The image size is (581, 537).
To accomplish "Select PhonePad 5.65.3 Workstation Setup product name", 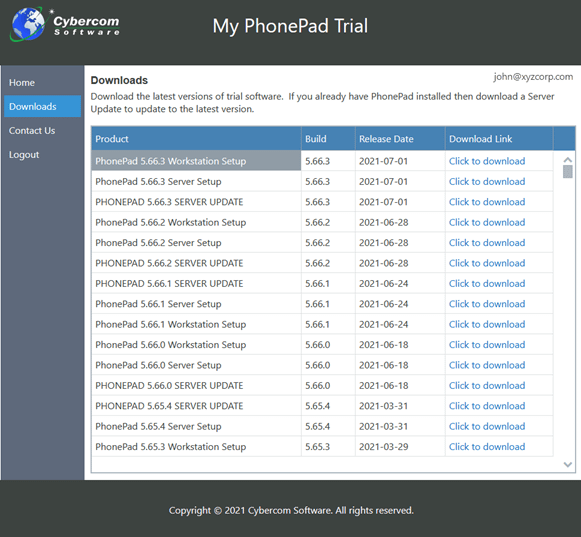I will tap(170, 447).
